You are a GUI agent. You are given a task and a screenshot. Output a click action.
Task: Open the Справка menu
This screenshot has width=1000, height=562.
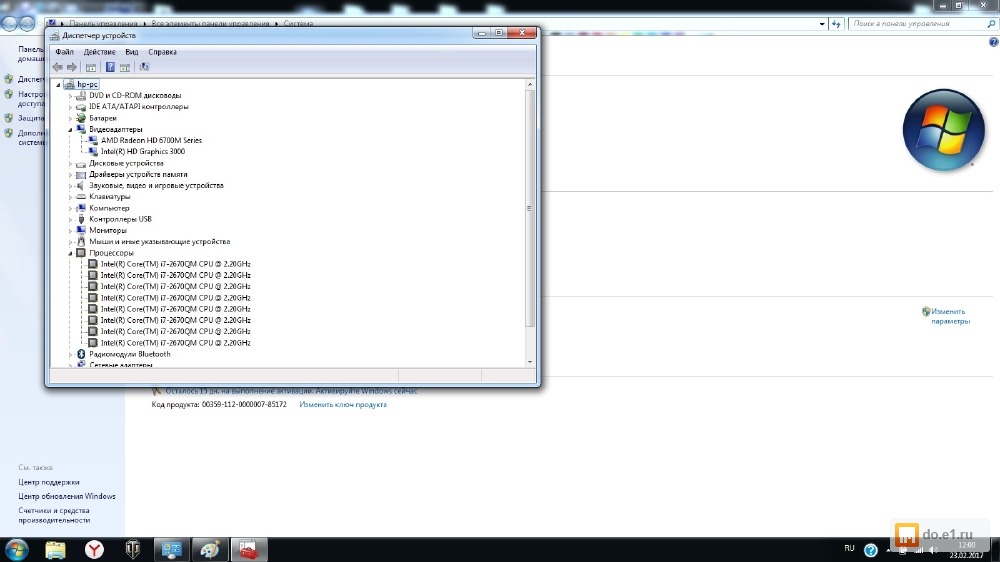click(163, 52)
